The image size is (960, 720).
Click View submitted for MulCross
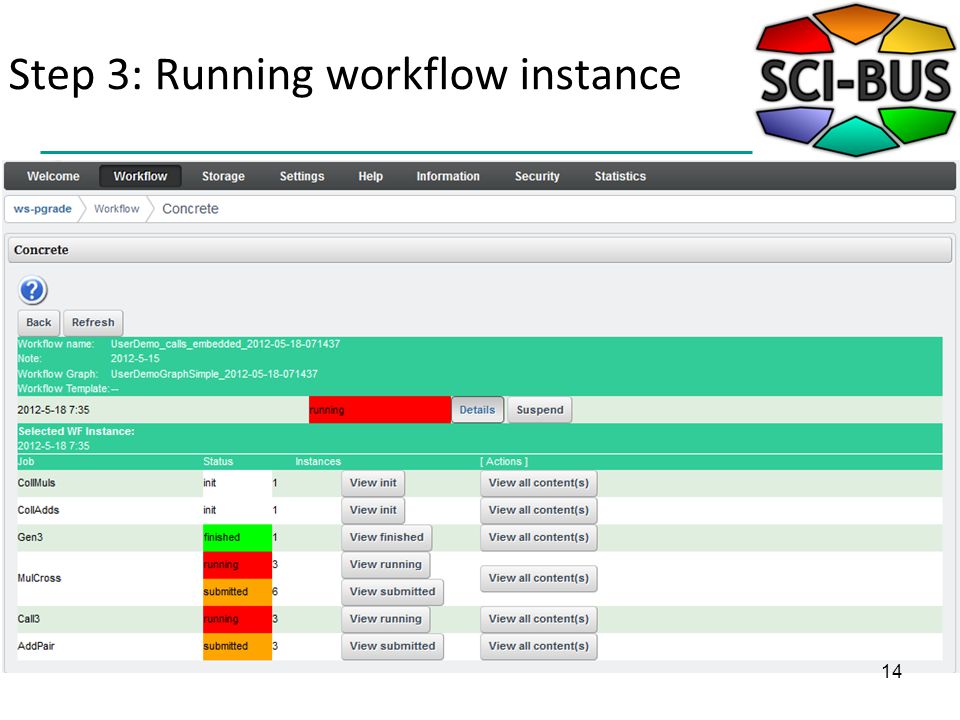click(x=392, y=592)
